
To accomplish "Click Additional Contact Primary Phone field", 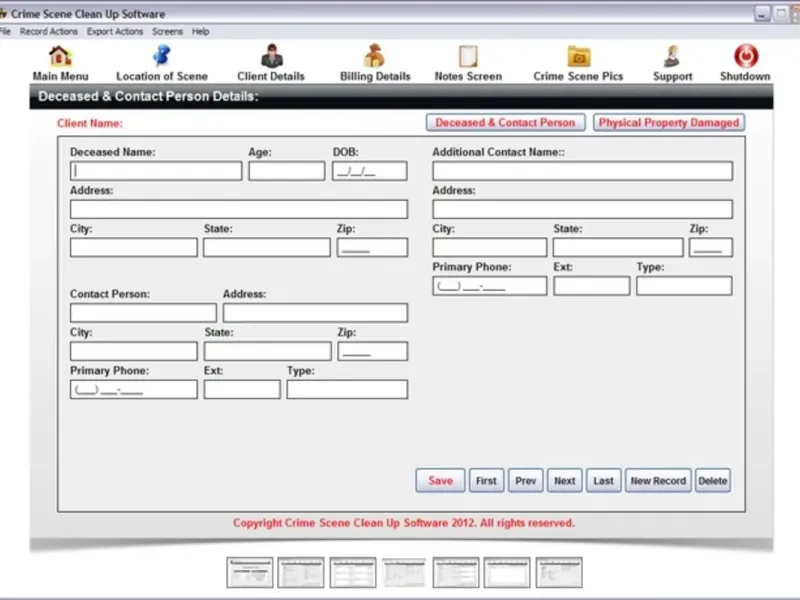I will (490, 286).
